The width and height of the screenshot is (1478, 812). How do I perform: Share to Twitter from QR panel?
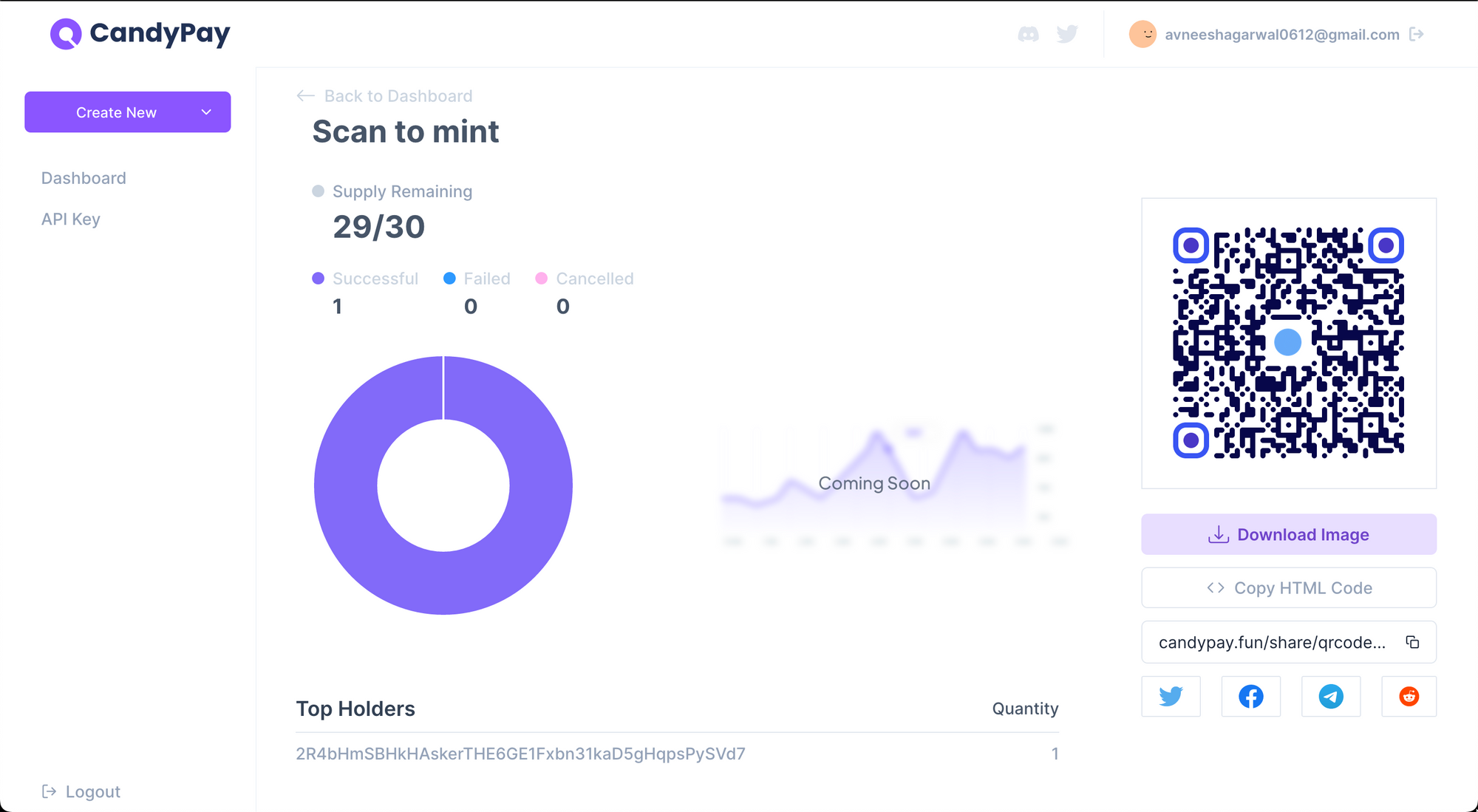click(1171, 696)
